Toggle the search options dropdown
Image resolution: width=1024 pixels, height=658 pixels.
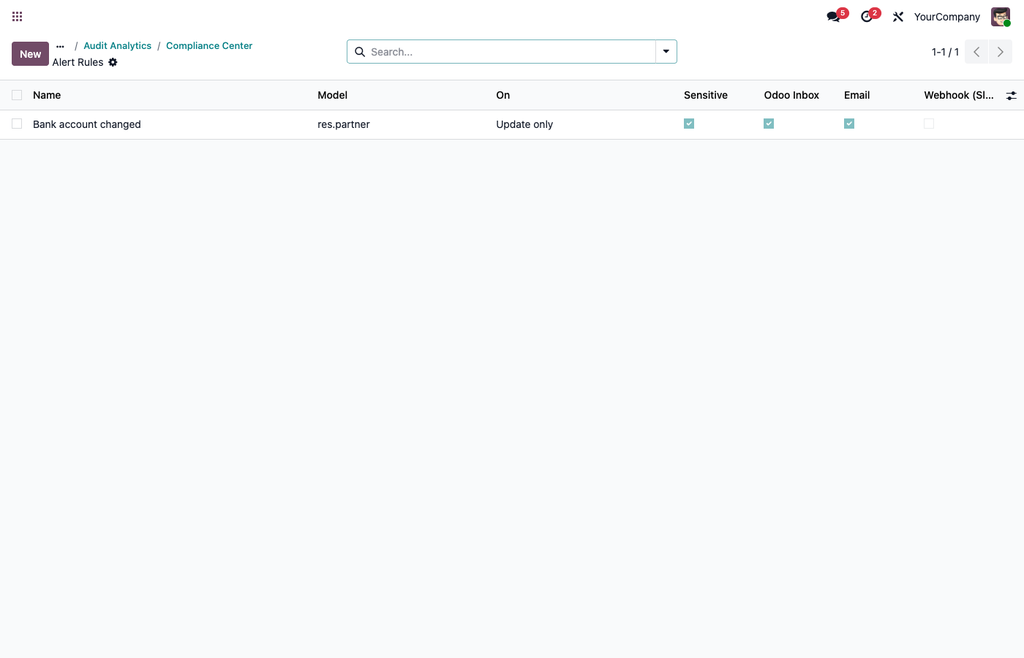click(x=666, y=52)
